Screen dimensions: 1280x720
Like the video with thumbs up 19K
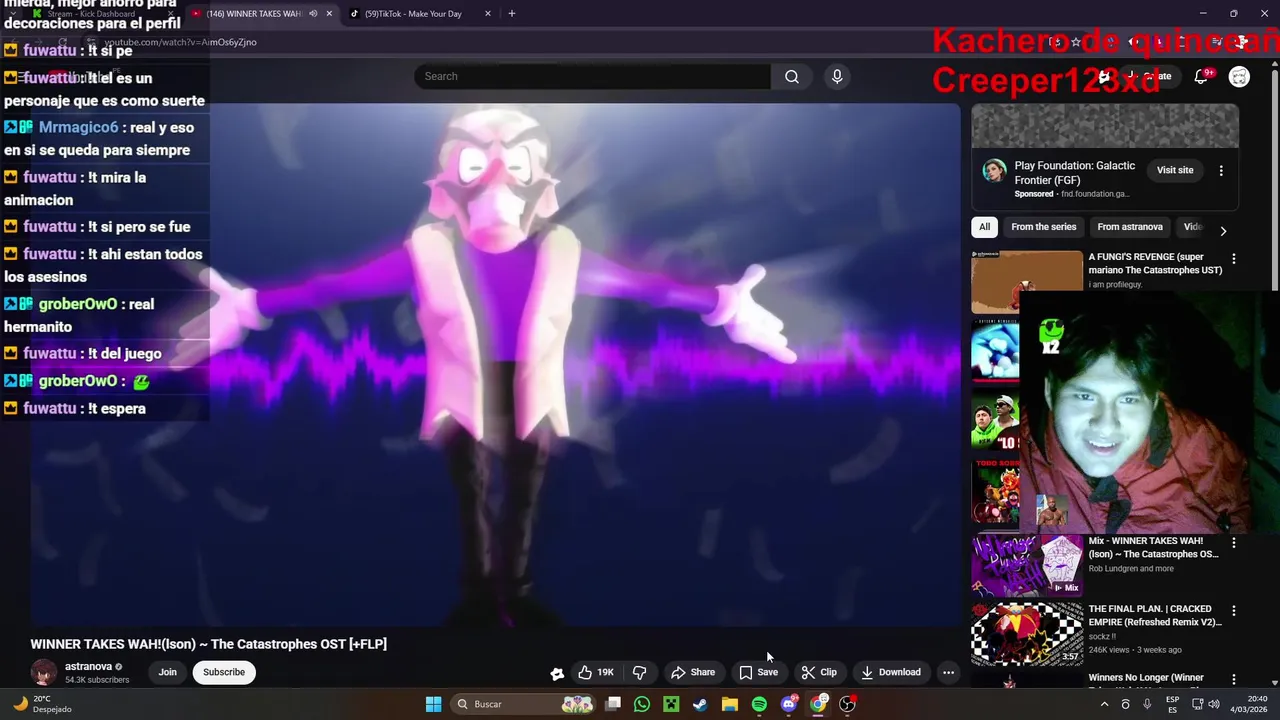pos(596,672)
